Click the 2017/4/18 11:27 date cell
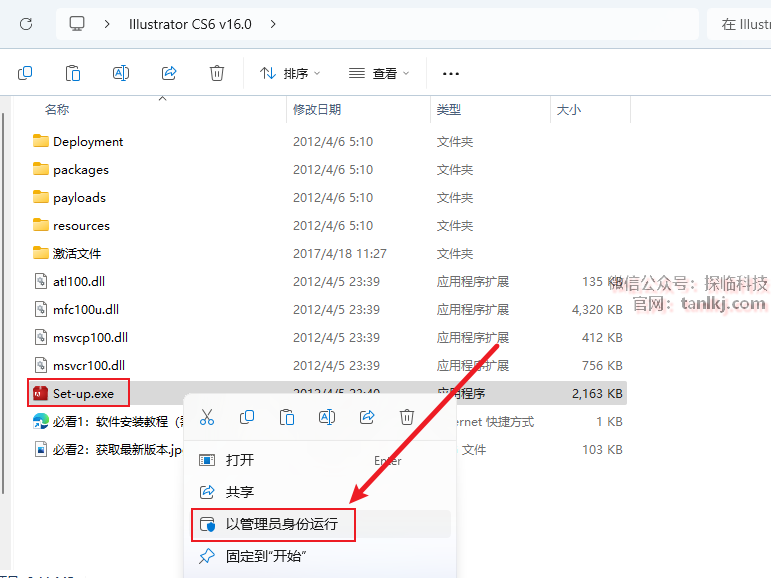 pos(340,254)
